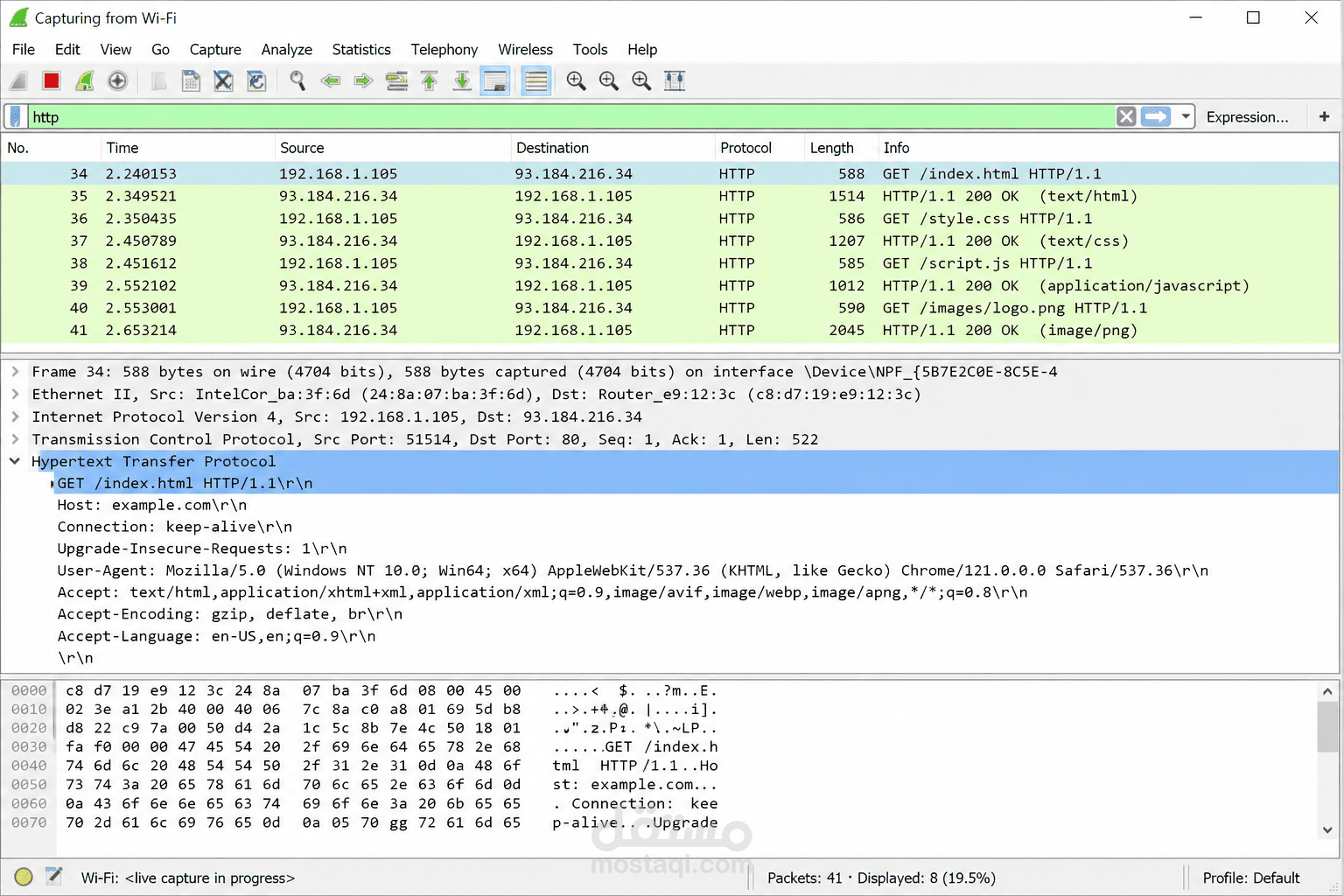
Task: Open Go to specified packet icon
Action: click(396, 81)
